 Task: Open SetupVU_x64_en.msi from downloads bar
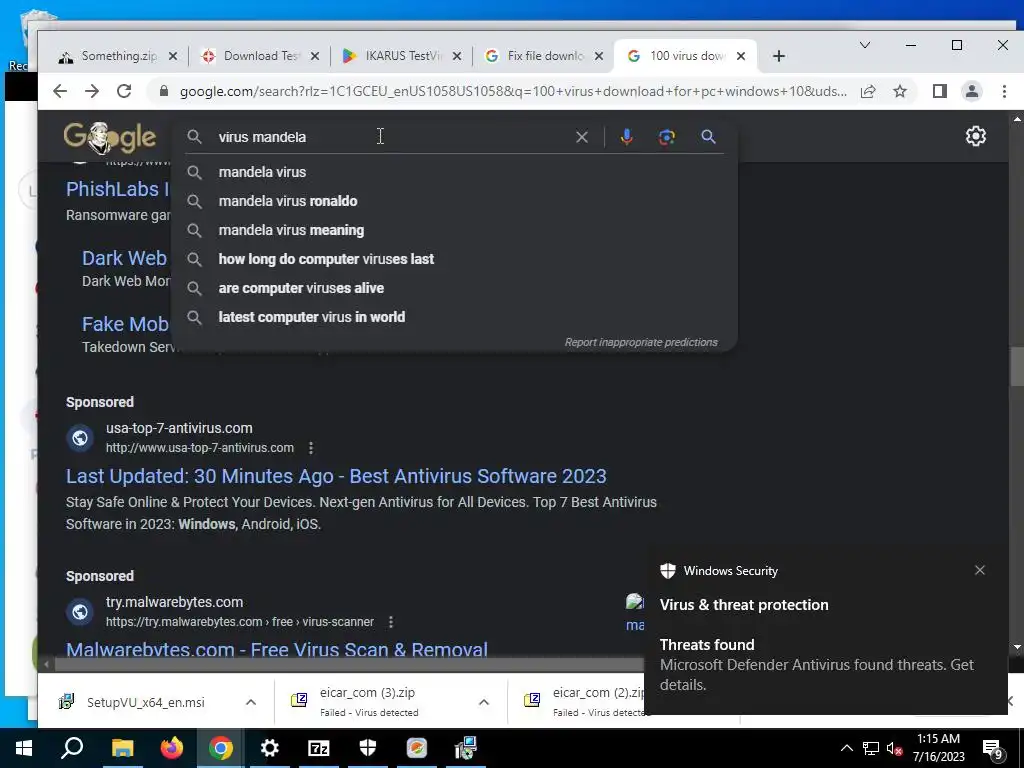146,702
